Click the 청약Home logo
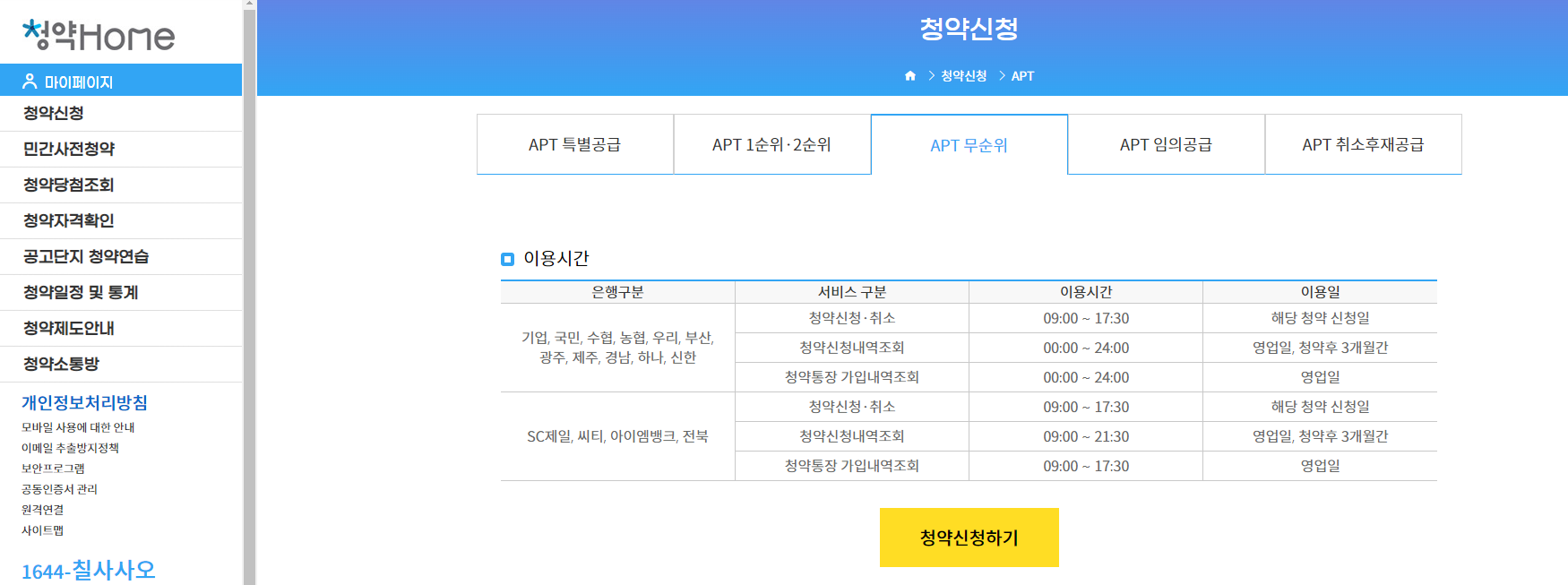Screen dimensions: 1568x585 click(x=99, y=34)
